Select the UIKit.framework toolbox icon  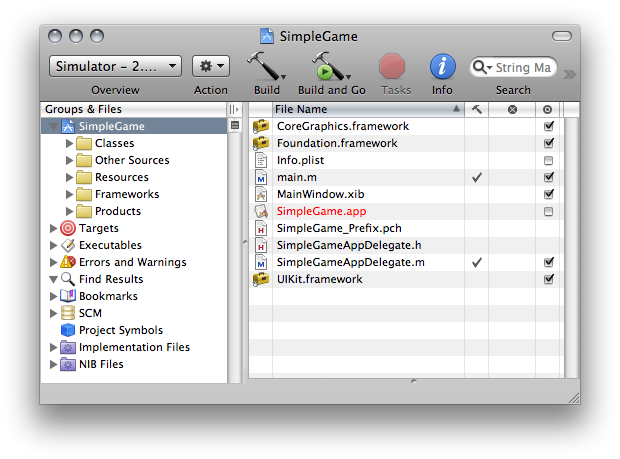point(261,279)
